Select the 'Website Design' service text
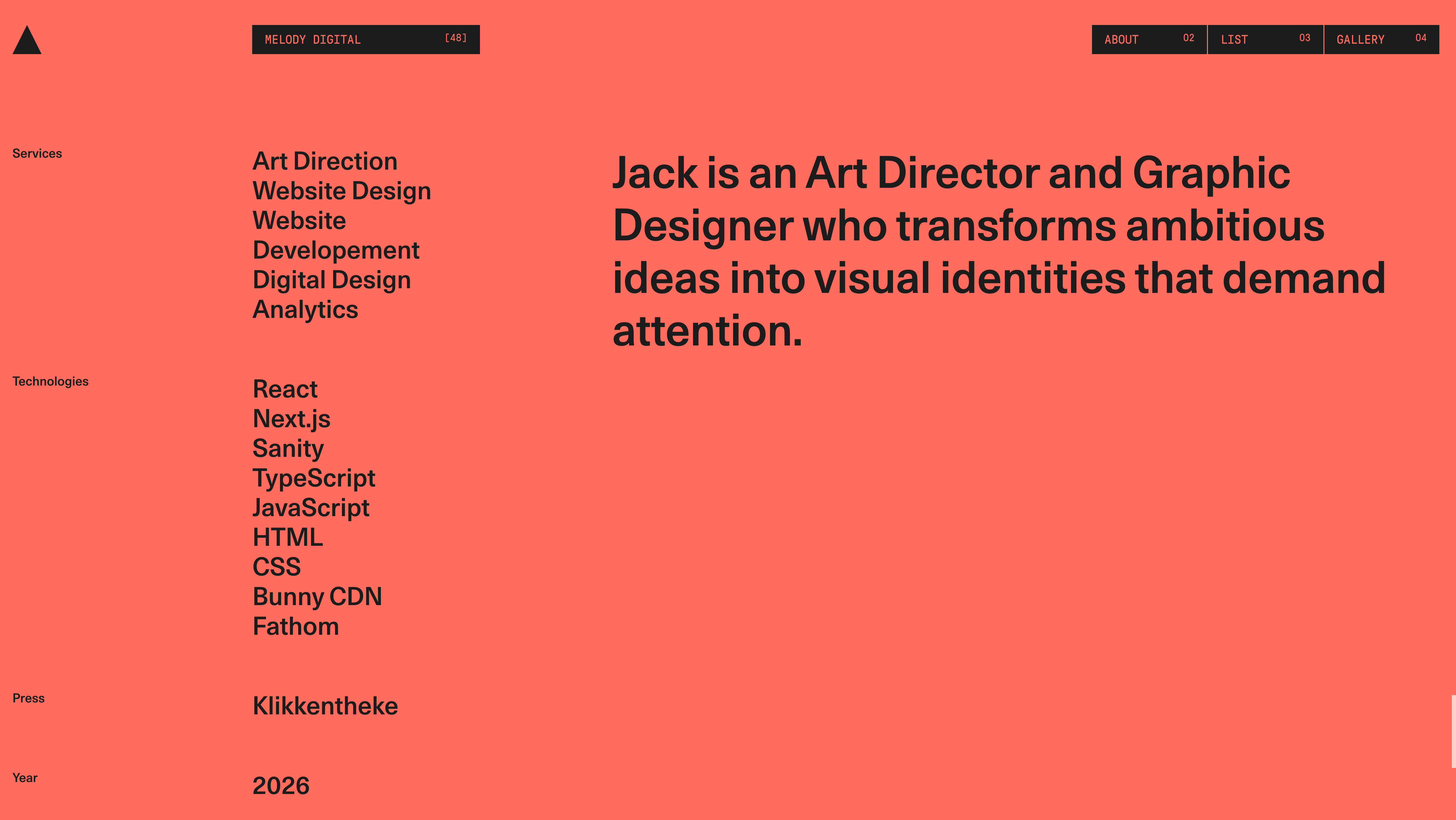This screenshot has width=1456, height=820. [342, 191]
